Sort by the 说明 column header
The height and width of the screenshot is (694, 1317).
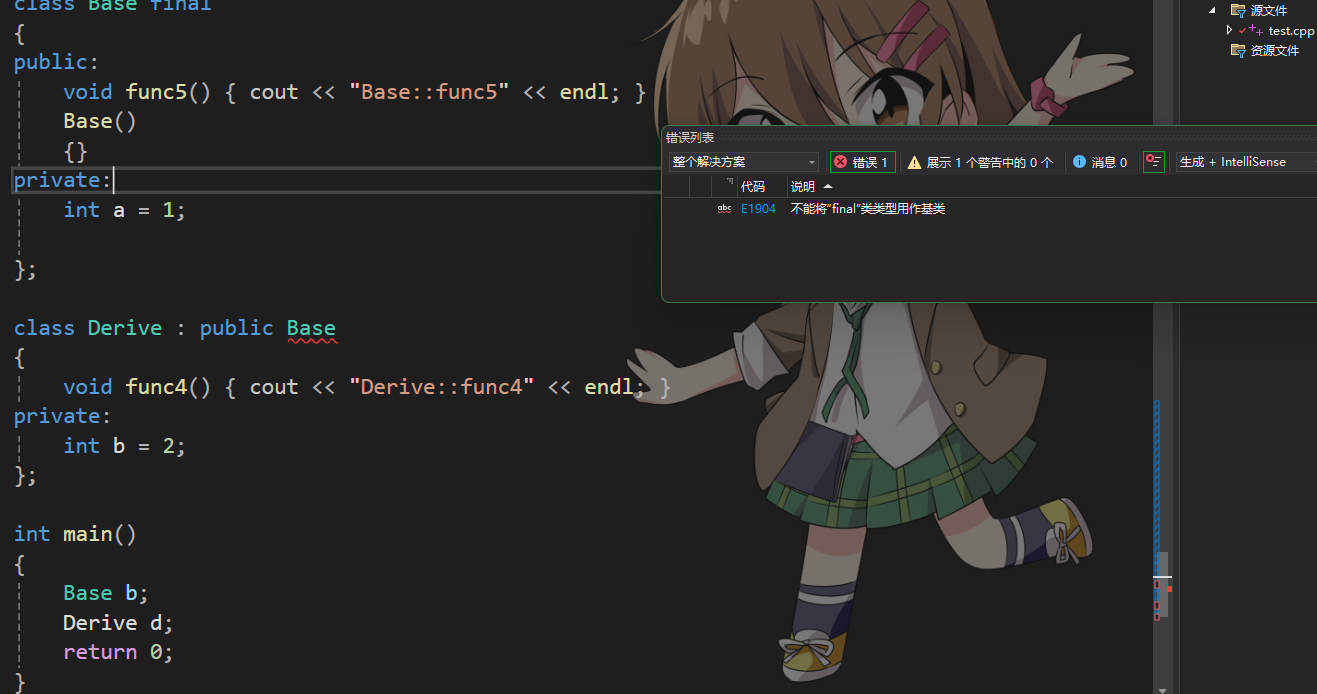pos(803,187)
